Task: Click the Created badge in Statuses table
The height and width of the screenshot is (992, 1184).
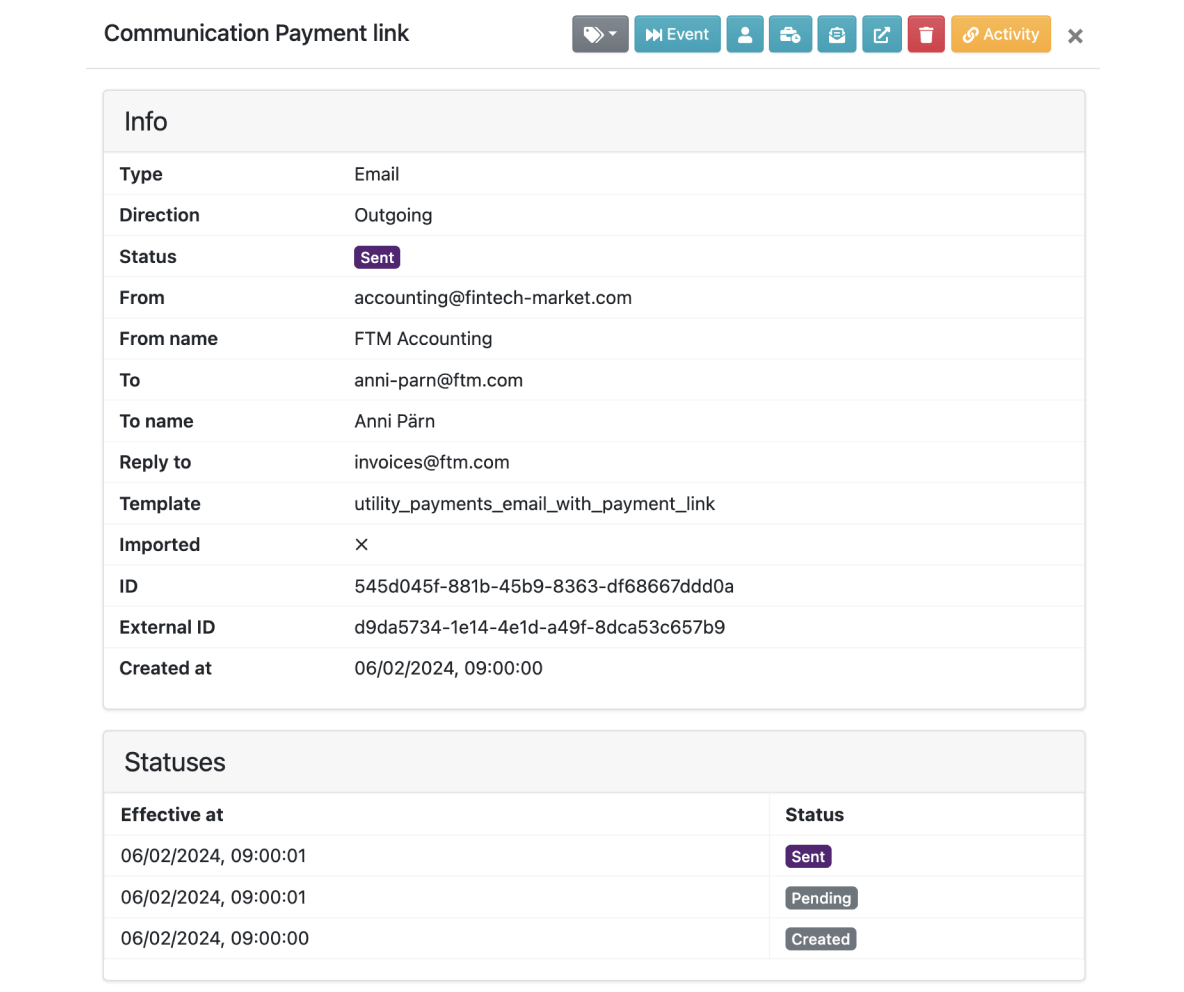Action: pos(820,939)
